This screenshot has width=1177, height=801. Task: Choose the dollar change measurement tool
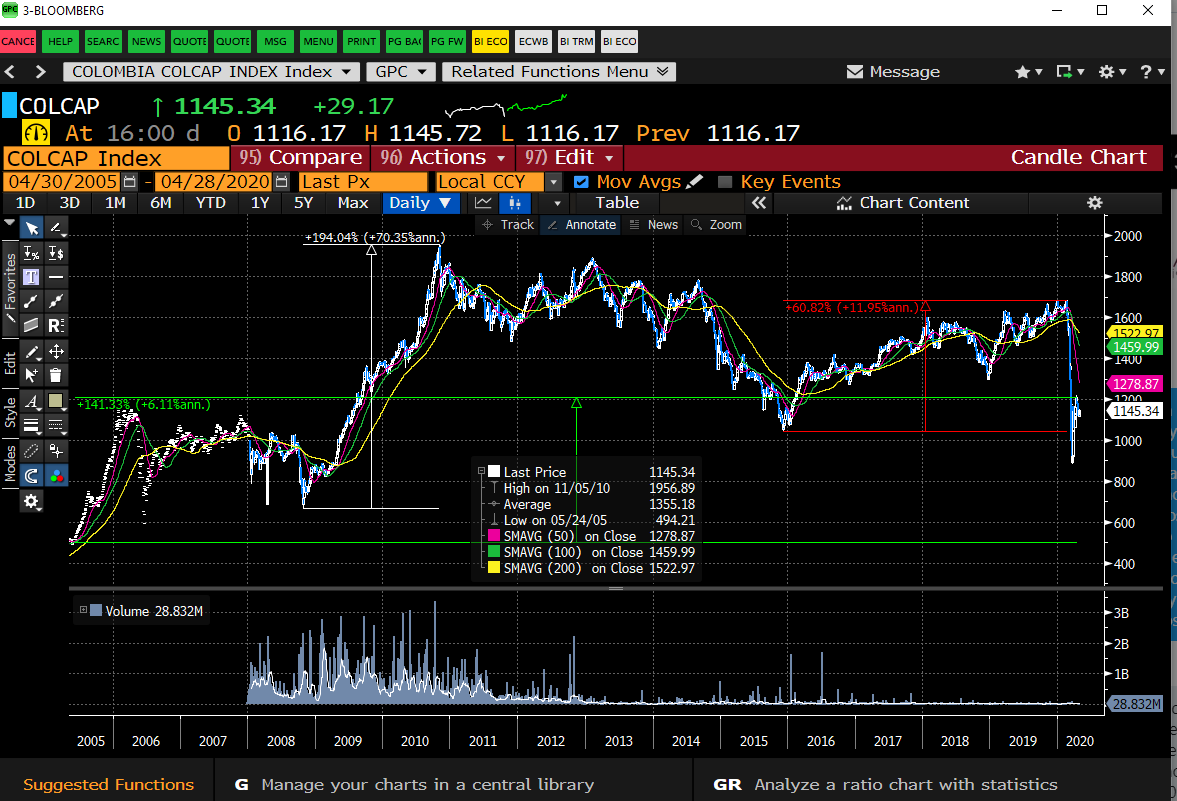coord(56,253)
